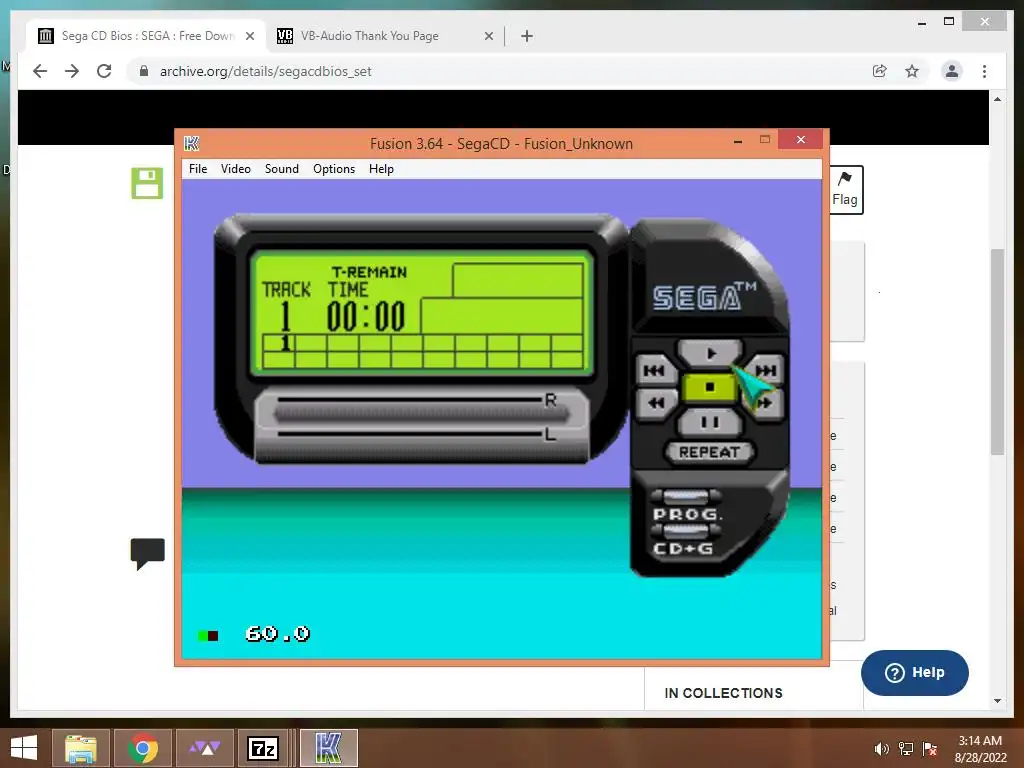
Task: Rewind using the double-left arrow button
Action: pyautogui.click(x=656, y=403)
